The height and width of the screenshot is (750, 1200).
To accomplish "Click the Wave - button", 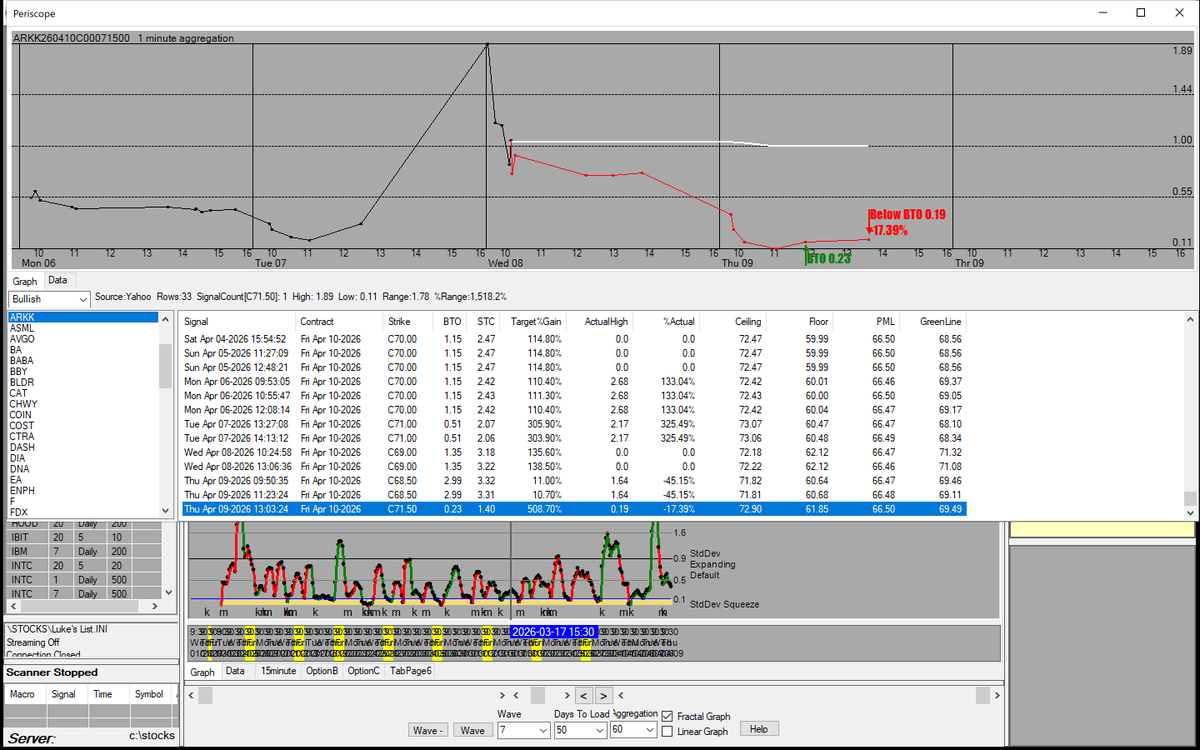I will click(x=429, y=730).
